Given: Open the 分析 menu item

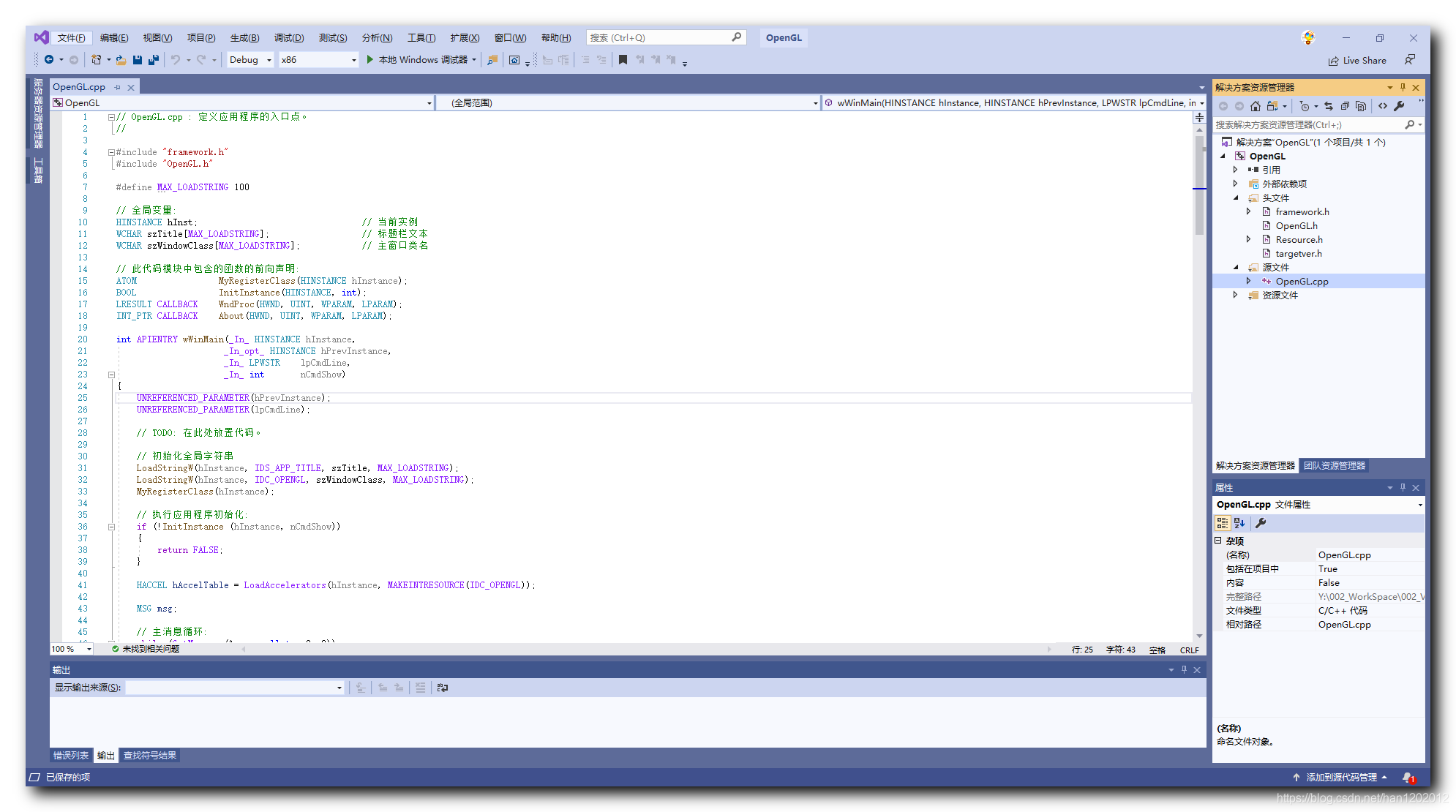Looking at the screenshot, I should coord(376,38).
